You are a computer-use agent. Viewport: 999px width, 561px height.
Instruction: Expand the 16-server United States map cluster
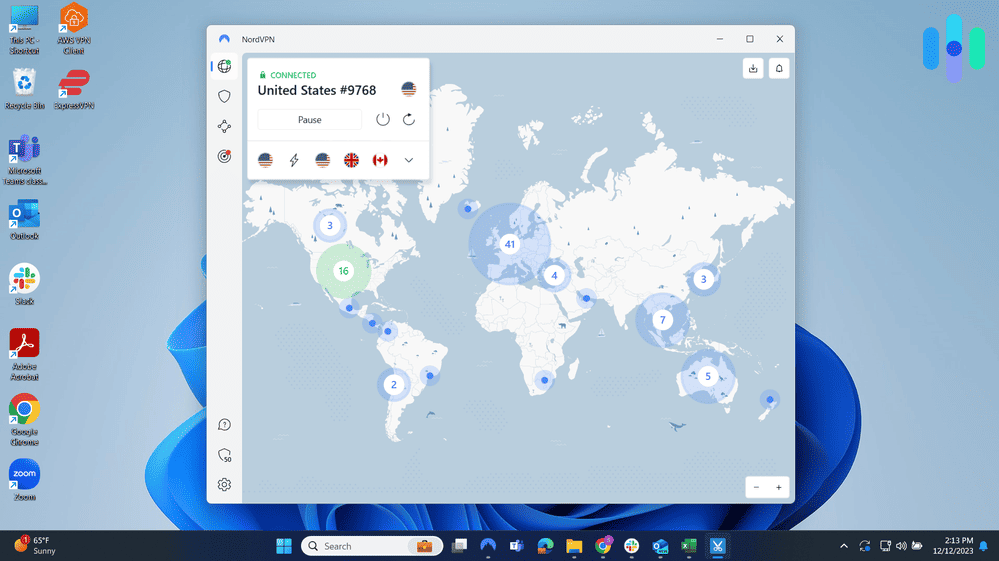(343, 271)
